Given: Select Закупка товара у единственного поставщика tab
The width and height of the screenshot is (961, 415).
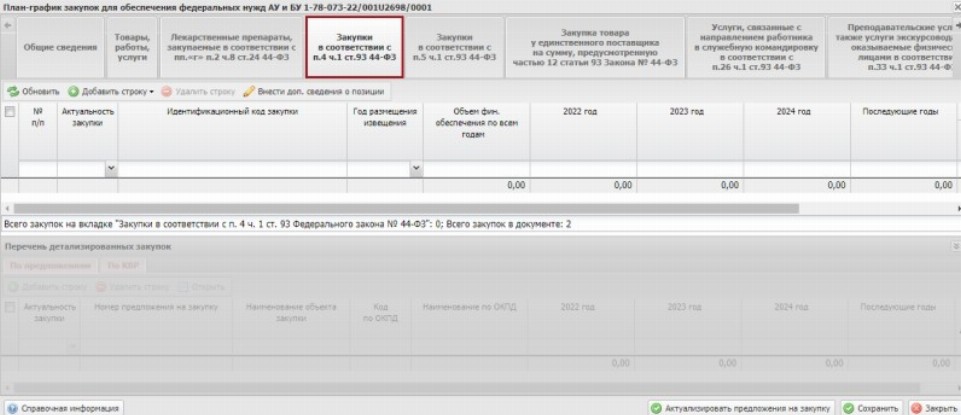Looking at the screenshot, I should (596, 49).
